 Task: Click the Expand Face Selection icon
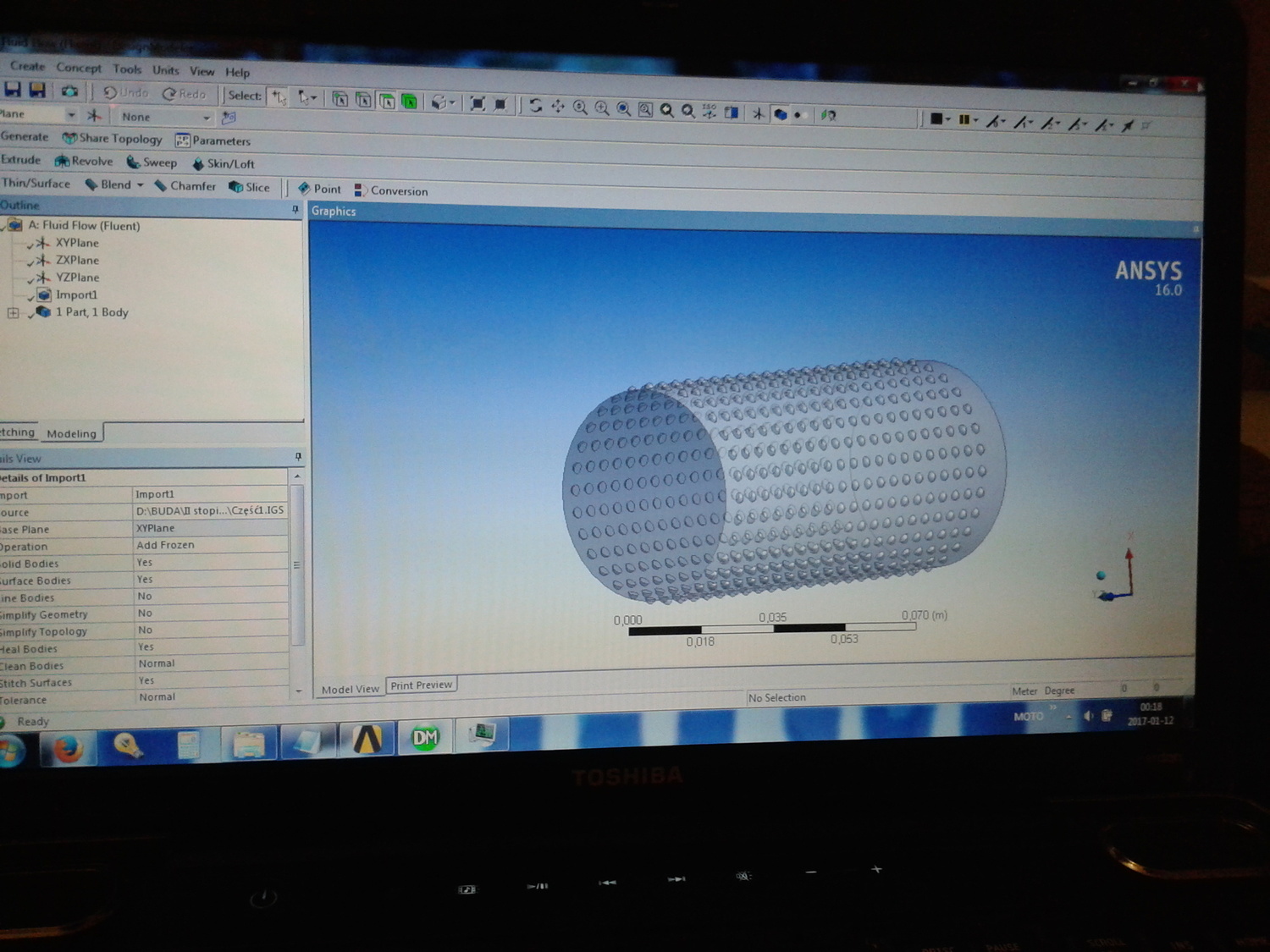[478, 103]
